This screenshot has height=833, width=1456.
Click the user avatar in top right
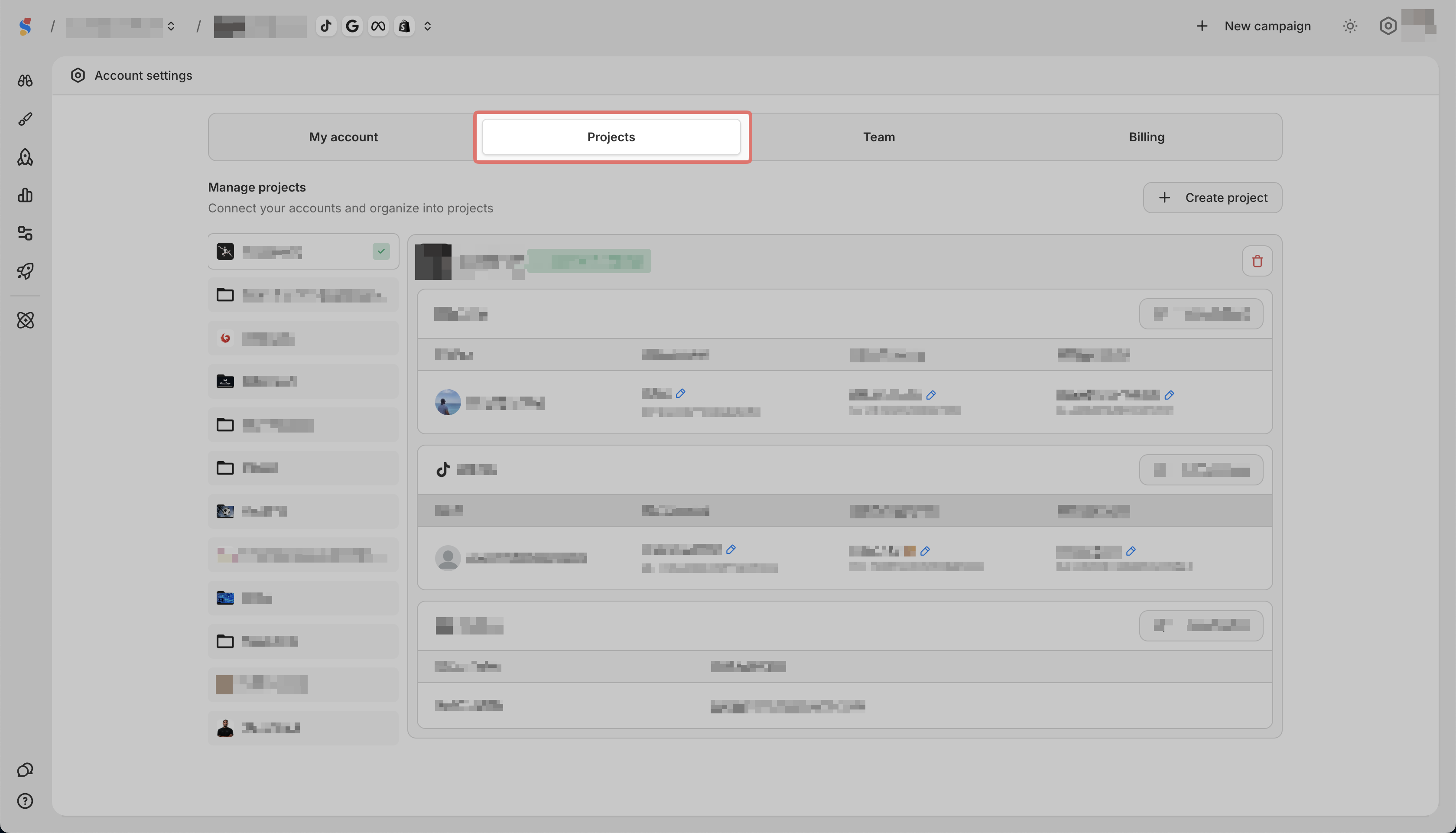click(1418, 26)
